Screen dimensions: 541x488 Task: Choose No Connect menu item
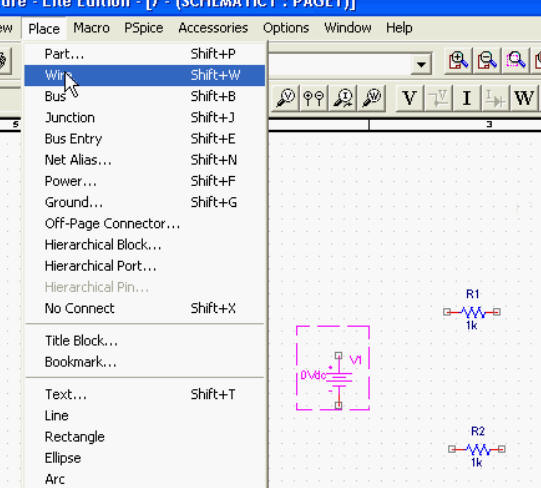pos(145,308)
